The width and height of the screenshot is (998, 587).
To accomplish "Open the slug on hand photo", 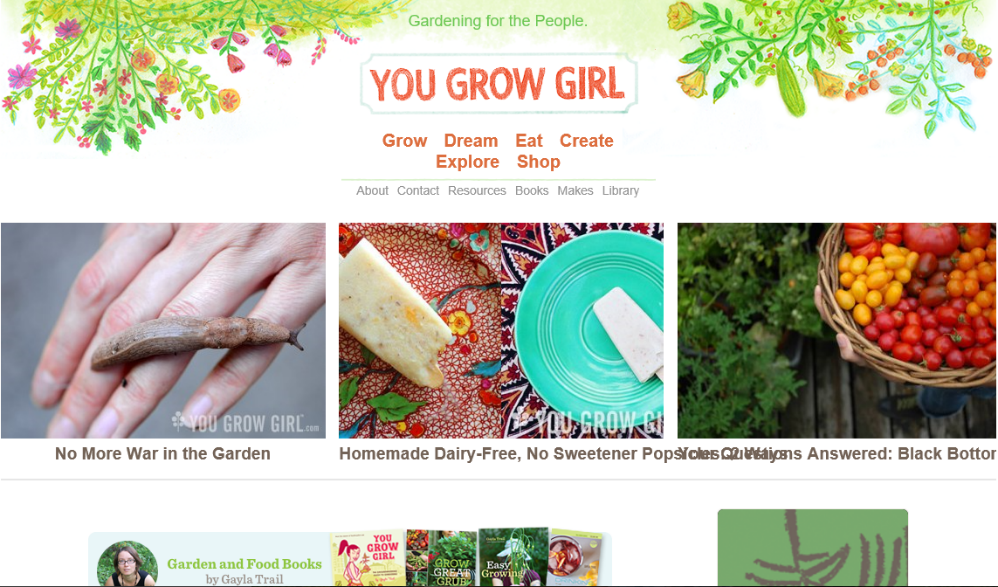I will (x=163, y=330).
